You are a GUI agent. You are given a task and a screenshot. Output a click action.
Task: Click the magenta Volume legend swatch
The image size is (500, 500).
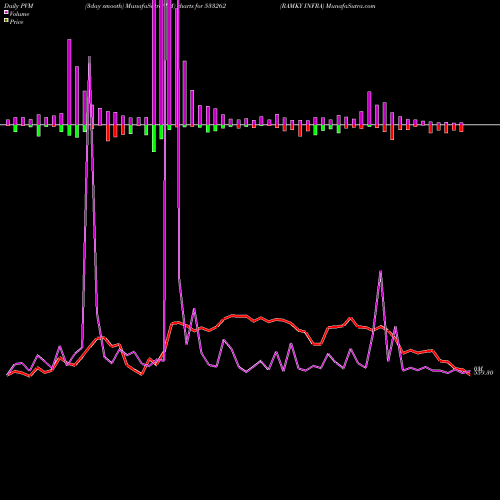click(6, 13)
